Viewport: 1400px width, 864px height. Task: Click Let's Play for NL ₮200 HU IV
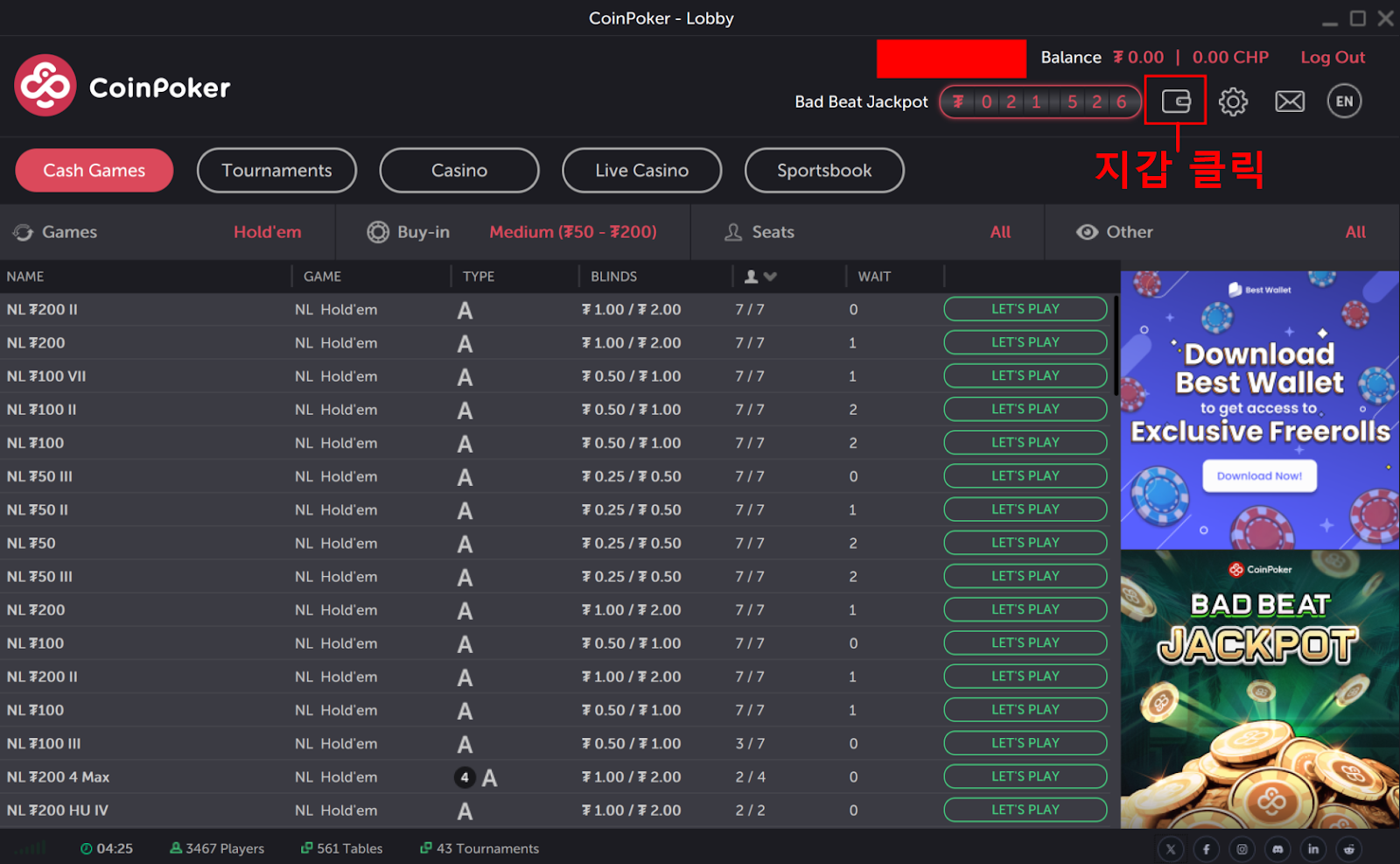[1025, 810]
